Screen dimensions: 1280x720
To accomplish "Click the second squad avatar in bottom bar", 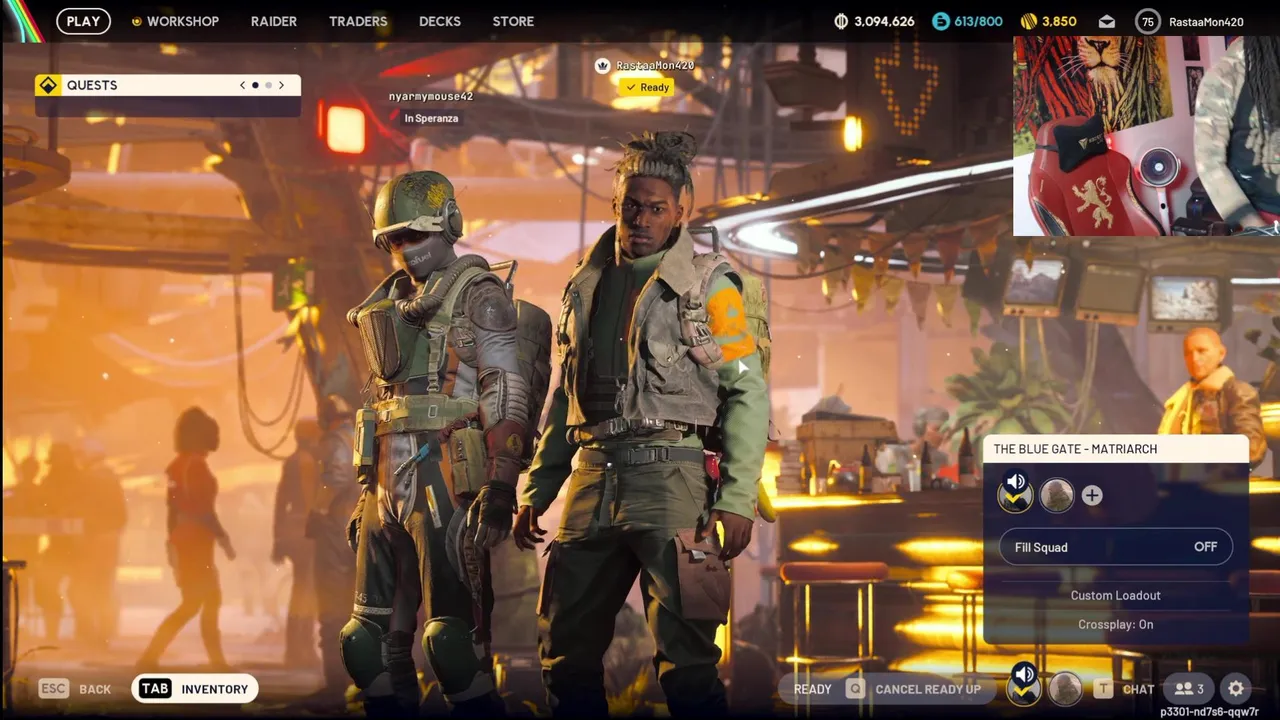I will click(x=1066, y=688).
